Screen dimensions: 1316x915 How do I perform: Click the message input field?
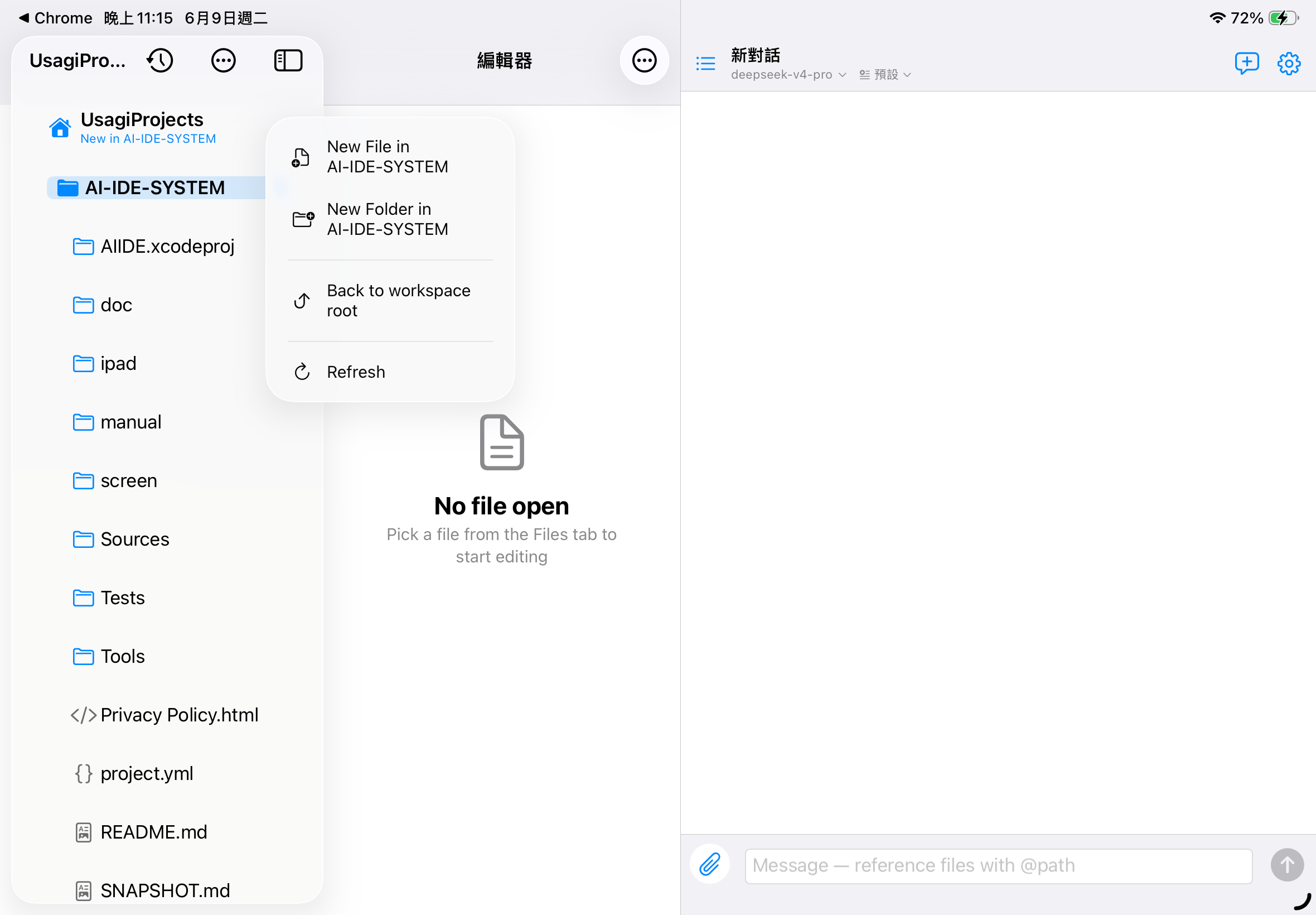[998, 866]
